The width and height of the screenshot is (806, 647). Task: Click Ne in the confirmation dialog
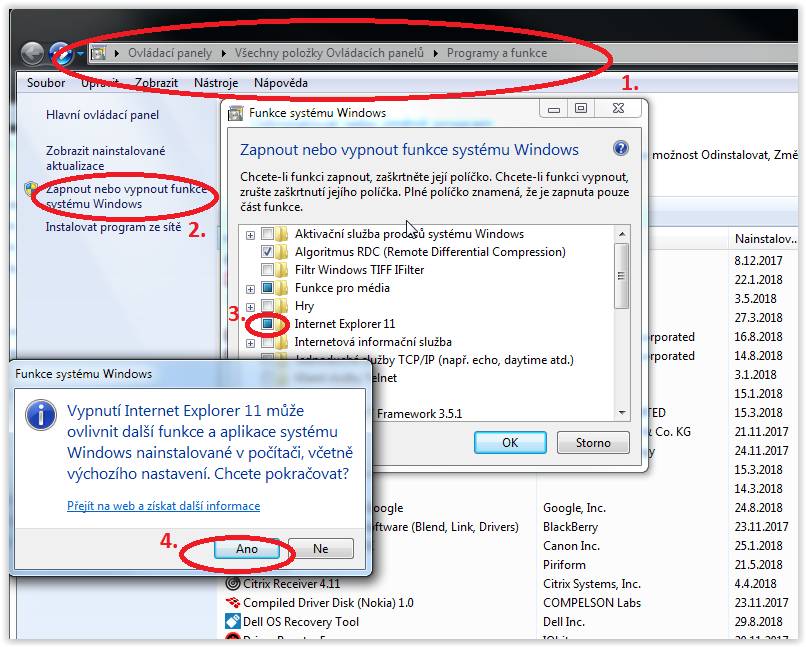coord(321,549)
